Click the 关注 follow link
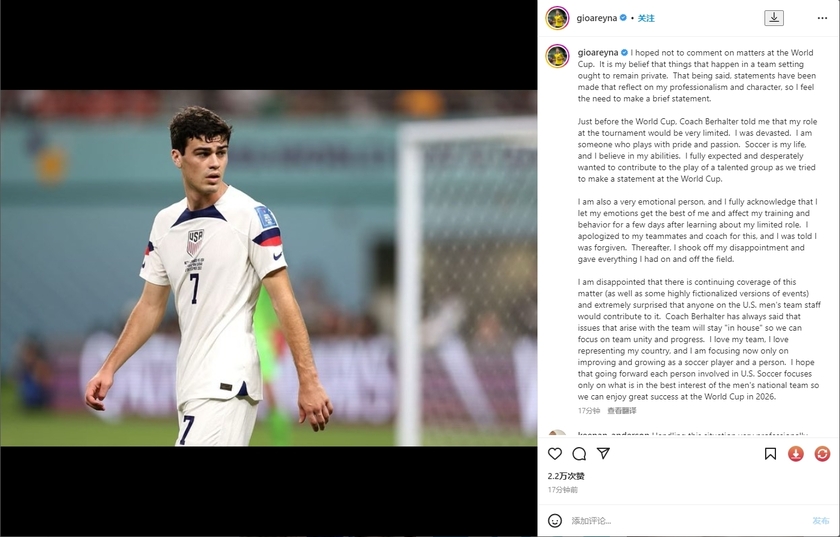The image size is (840, 537). point(646,18)
